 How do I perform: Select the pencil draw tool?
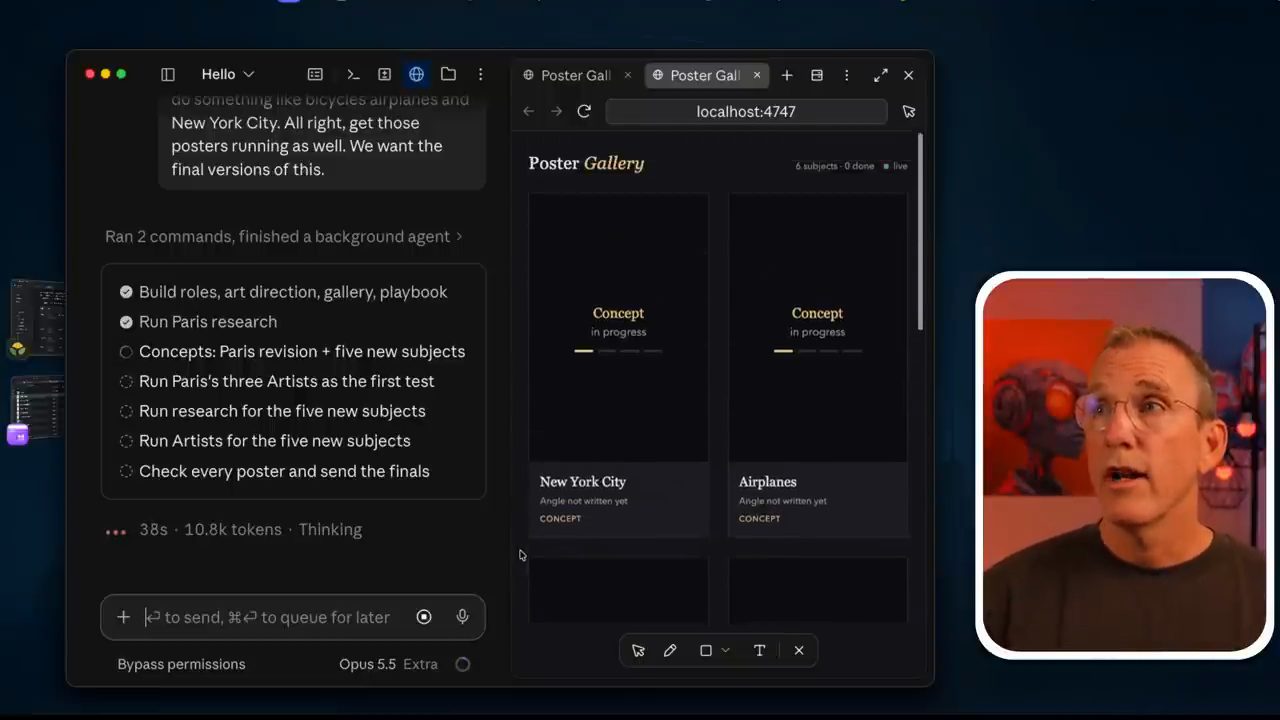point(670,650)
